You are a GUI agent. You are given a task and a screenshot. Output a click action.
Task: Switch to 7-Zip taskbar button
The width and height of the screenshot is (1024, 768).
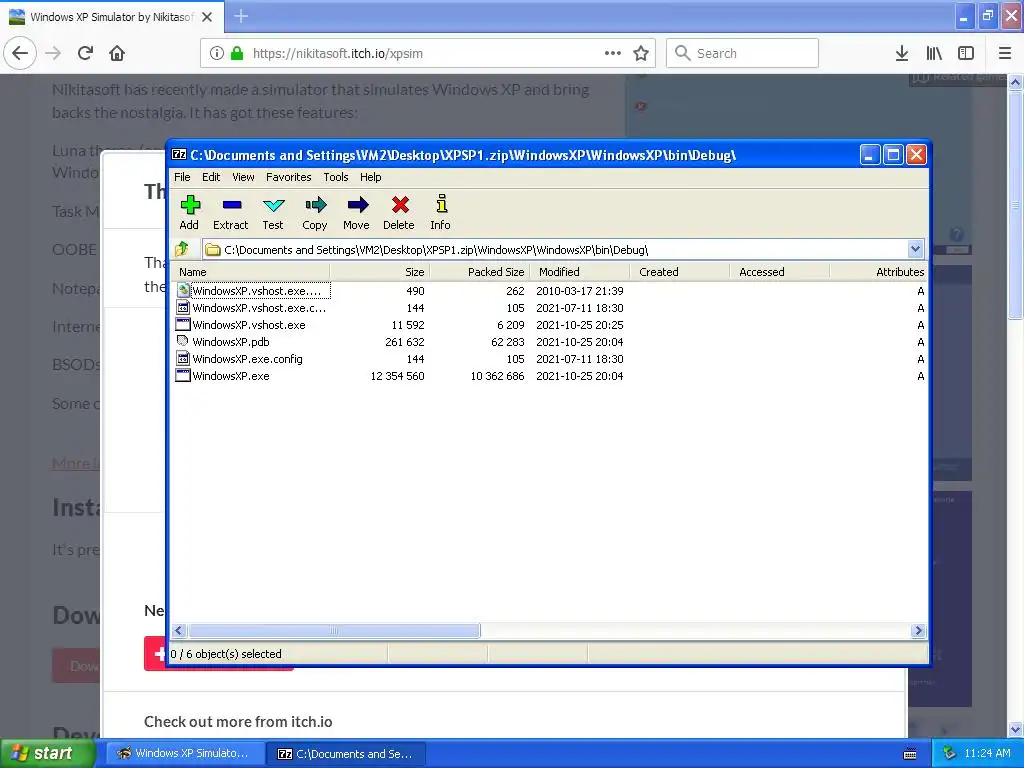tap(346, 753)
